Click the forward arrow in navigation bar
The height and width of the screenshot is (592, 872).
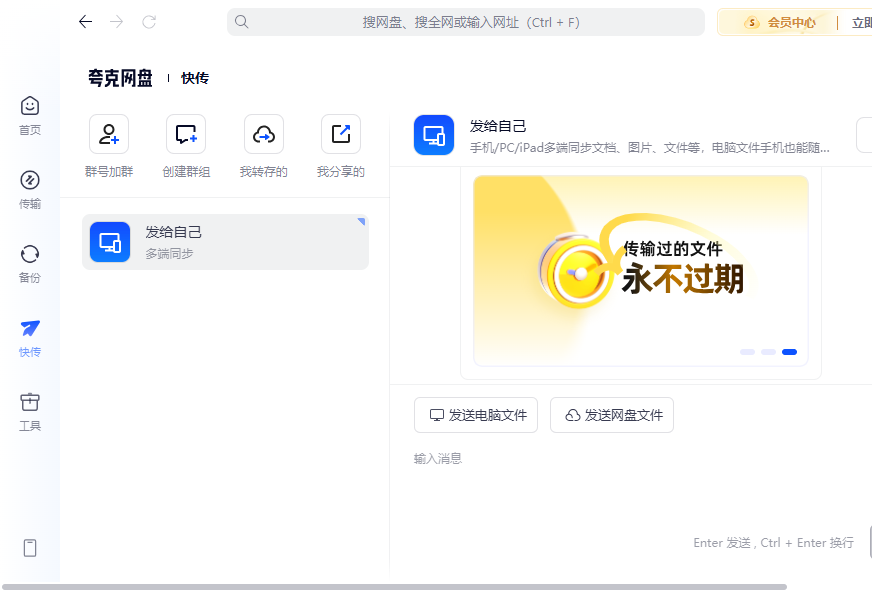pyautogui.click(x=117, y=22)
